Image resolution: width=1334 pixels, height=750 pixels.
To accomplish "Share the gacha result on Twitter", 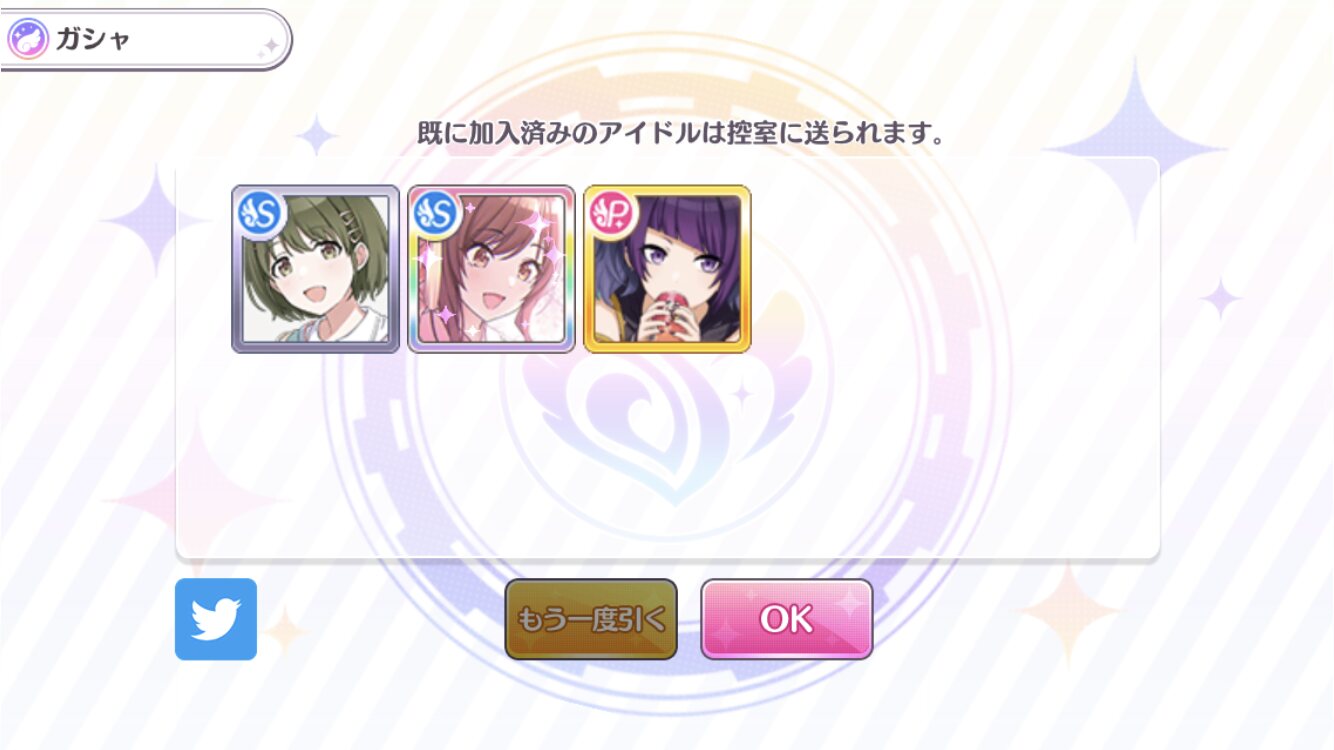I will coord(216,619).
